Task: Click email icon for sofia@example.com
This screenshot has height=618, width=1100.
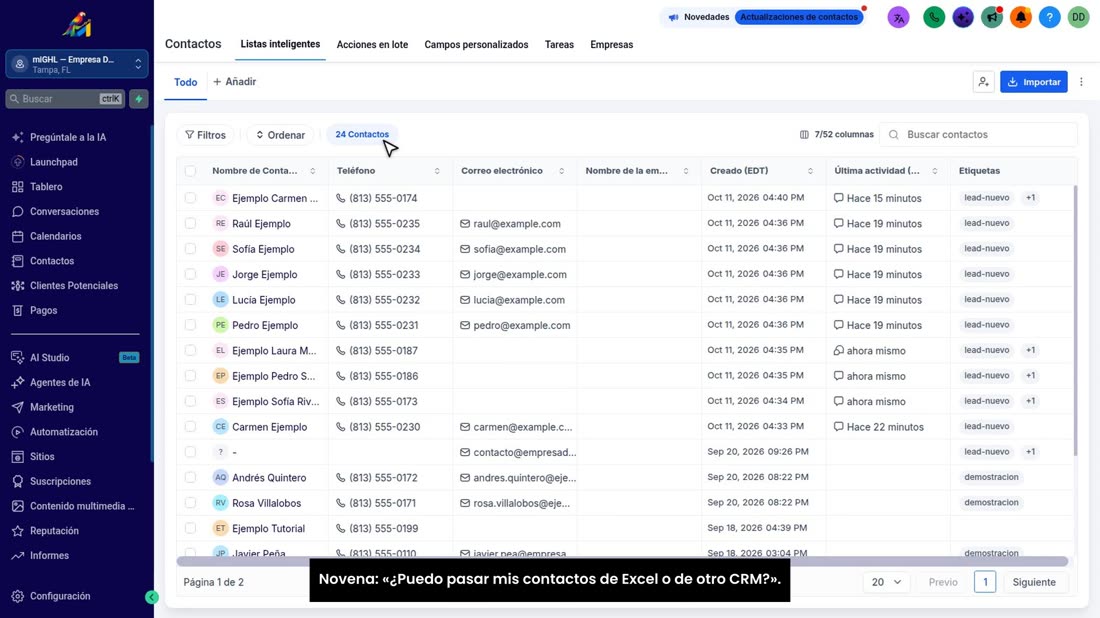Action: 464,249
